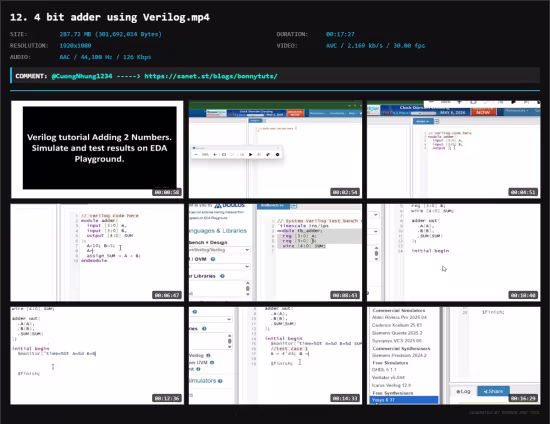The image size is (550, 424).
Task: Click the Simulators heading in the 00:14:33 frame
Action: click(x=202, y=381)
